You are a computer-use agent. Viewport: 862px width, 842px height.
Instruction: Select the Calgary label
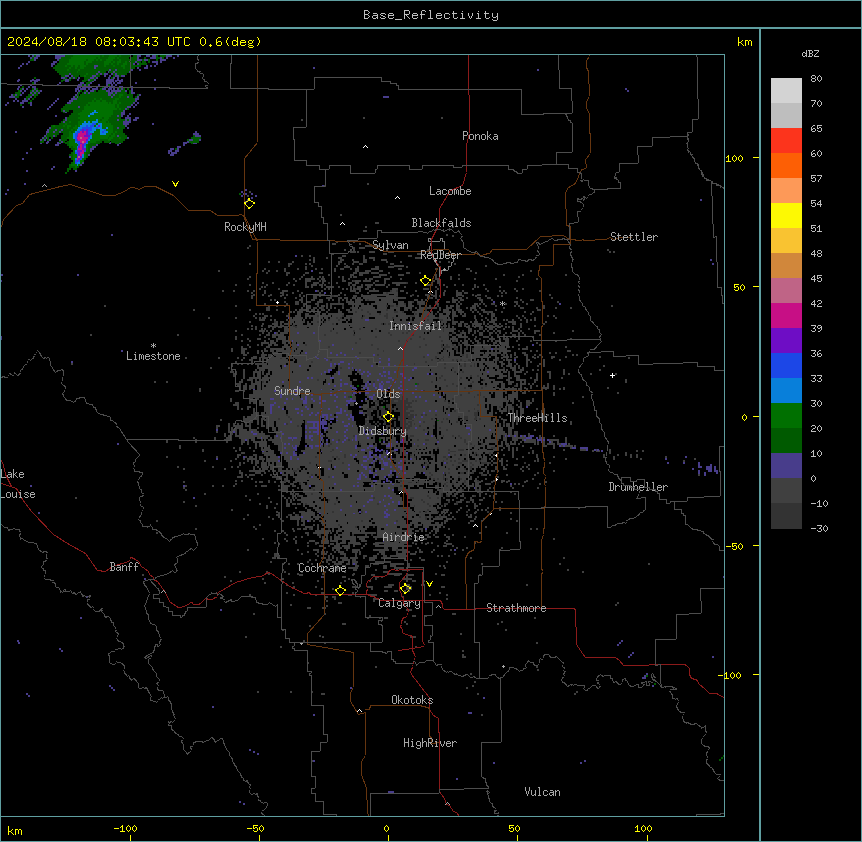tap(399, 603)
